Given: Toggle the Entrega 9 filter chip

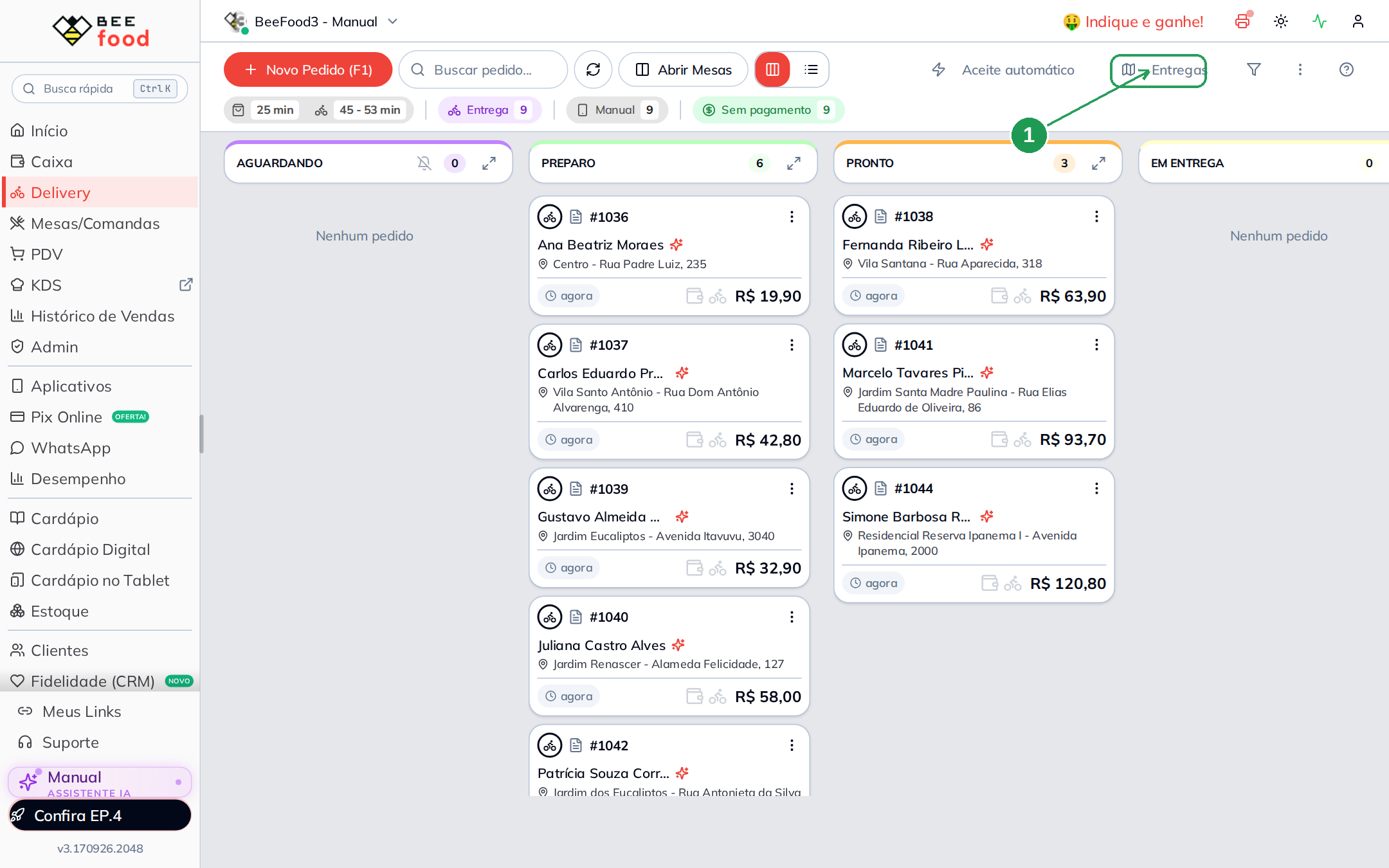Looking at the screenshot, I should 489,110.
